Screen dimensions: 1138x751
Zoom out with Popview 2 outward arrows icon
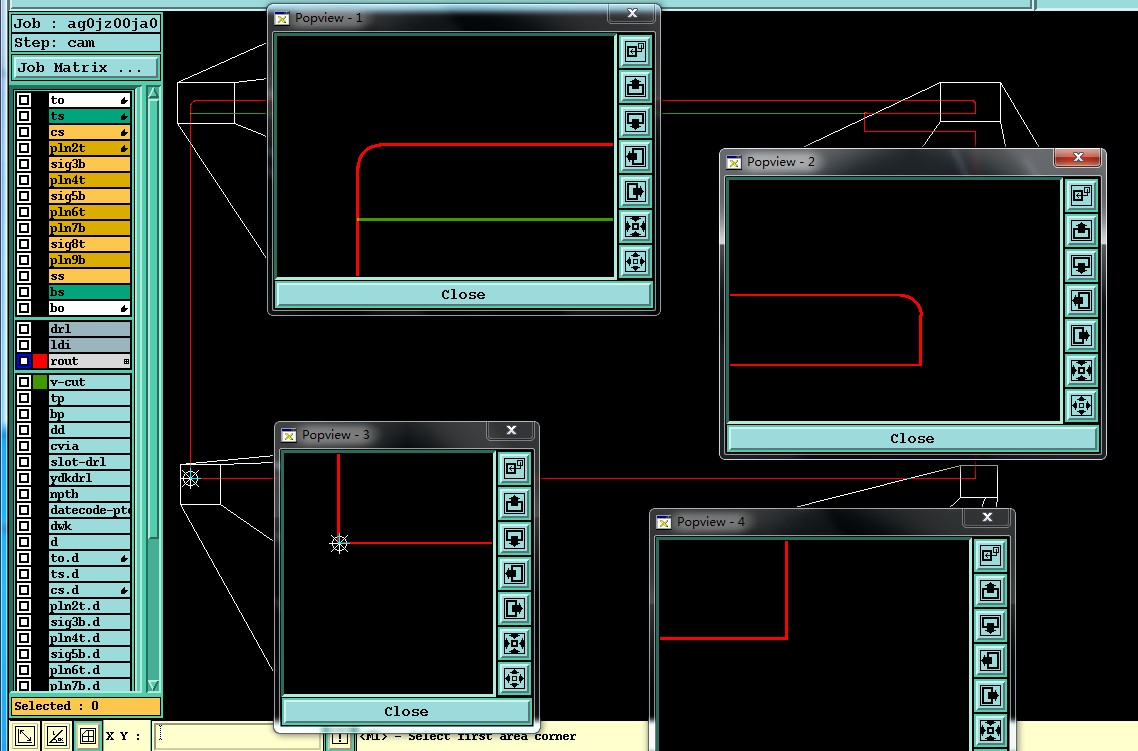pyautogui.click(x=1081, y=406)
